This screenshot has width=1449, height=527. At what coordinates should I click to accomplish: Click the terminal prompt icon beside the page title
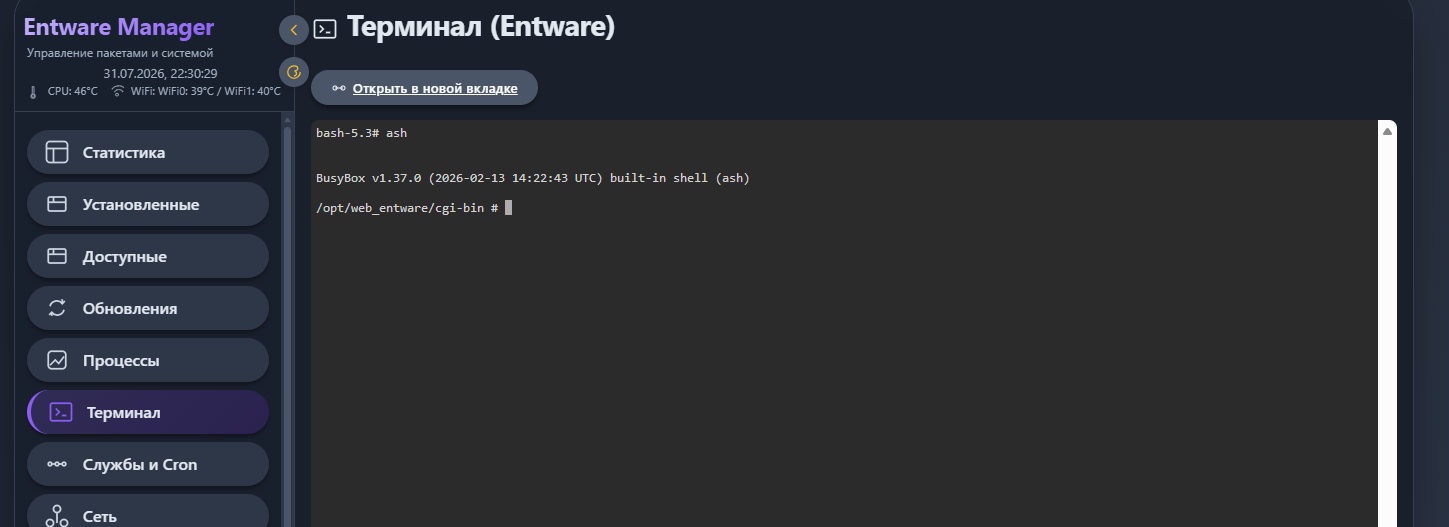click(325, 29)
